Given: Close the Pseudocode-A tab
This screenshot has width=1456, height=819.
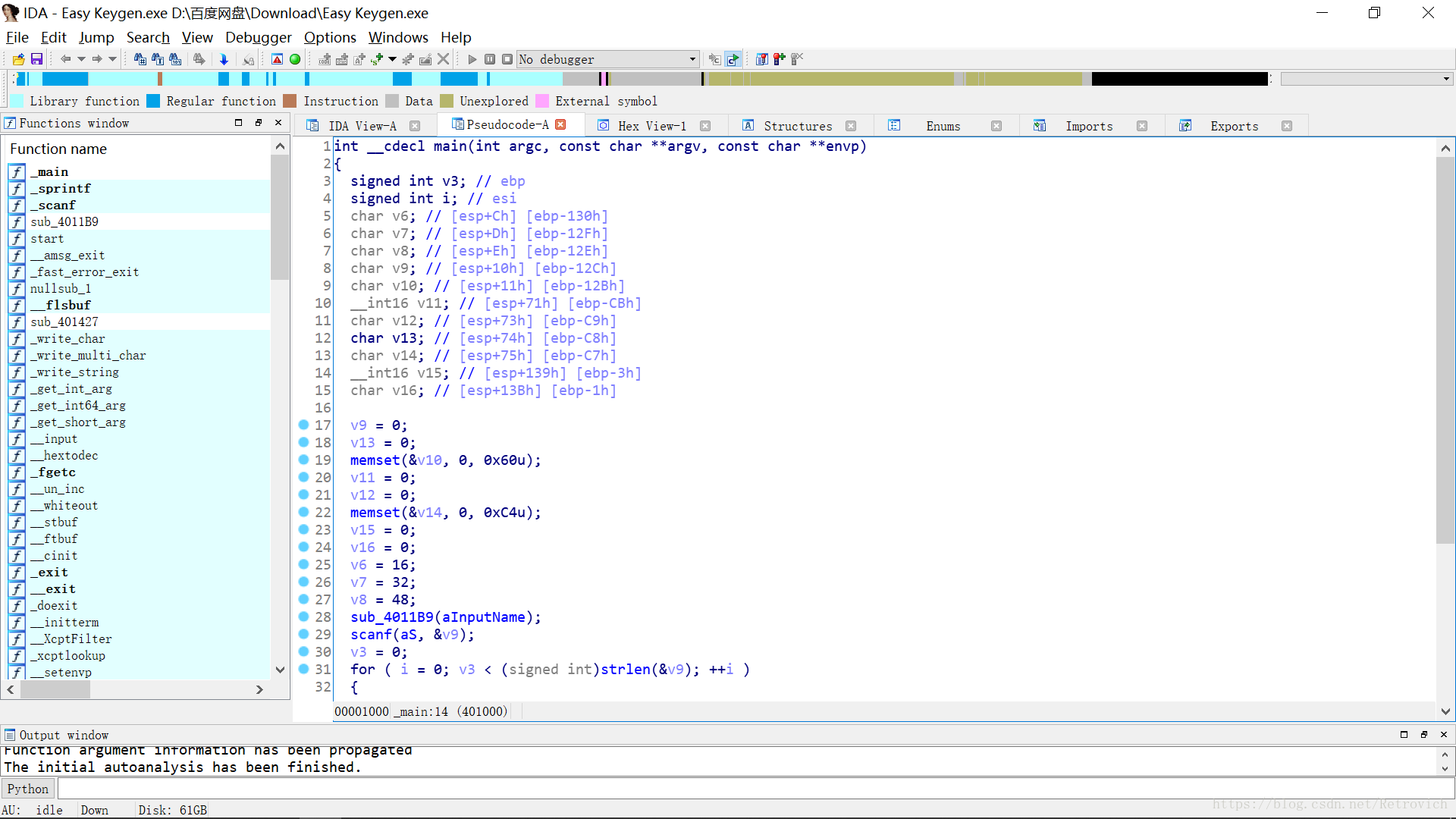Looking at the screenshot, I should pyautogui.click(x=560, y=124).
